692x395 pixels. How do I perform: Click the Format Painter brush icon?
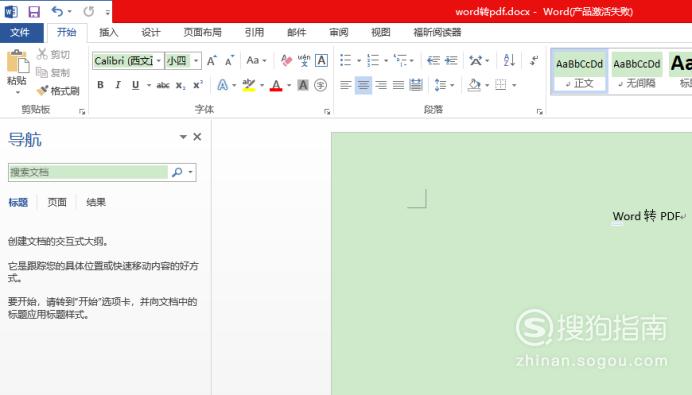pos(43,91)
